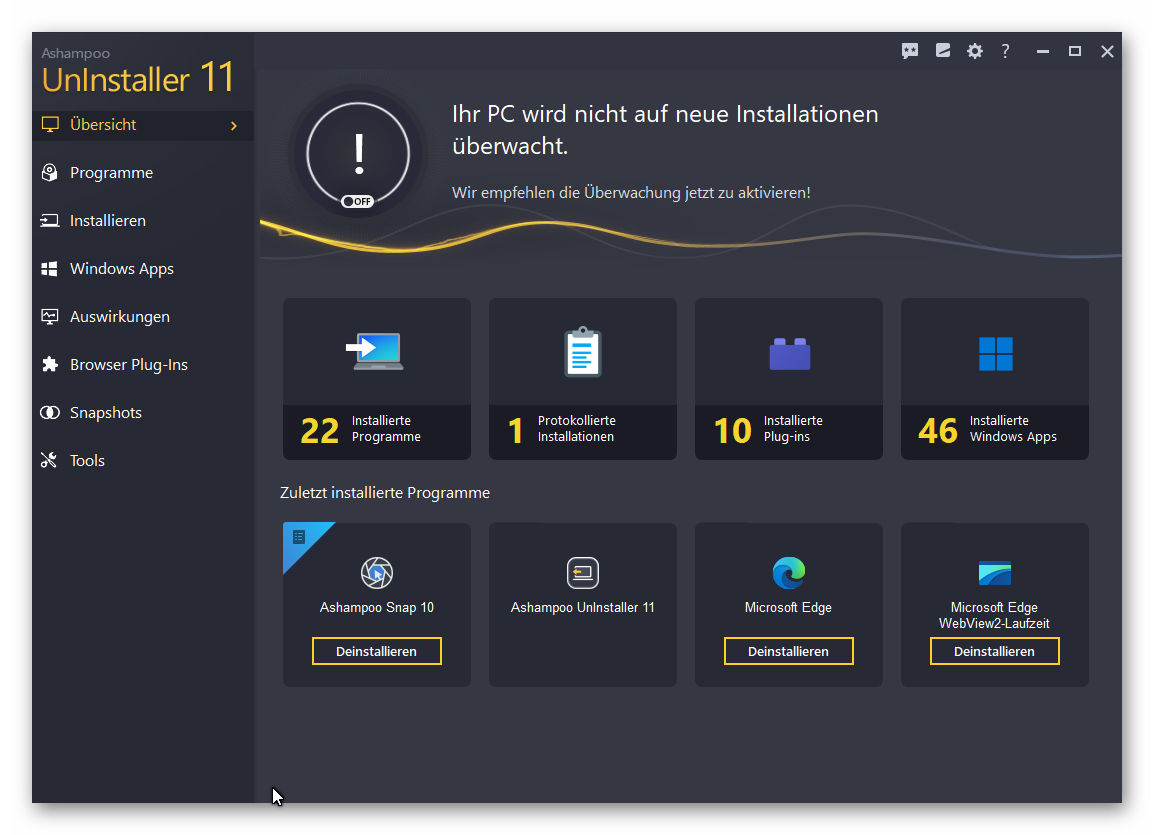This screenshot has width=1154, height=835.
Task: Open the Programme section in sidebar
Action: point(111,173)
